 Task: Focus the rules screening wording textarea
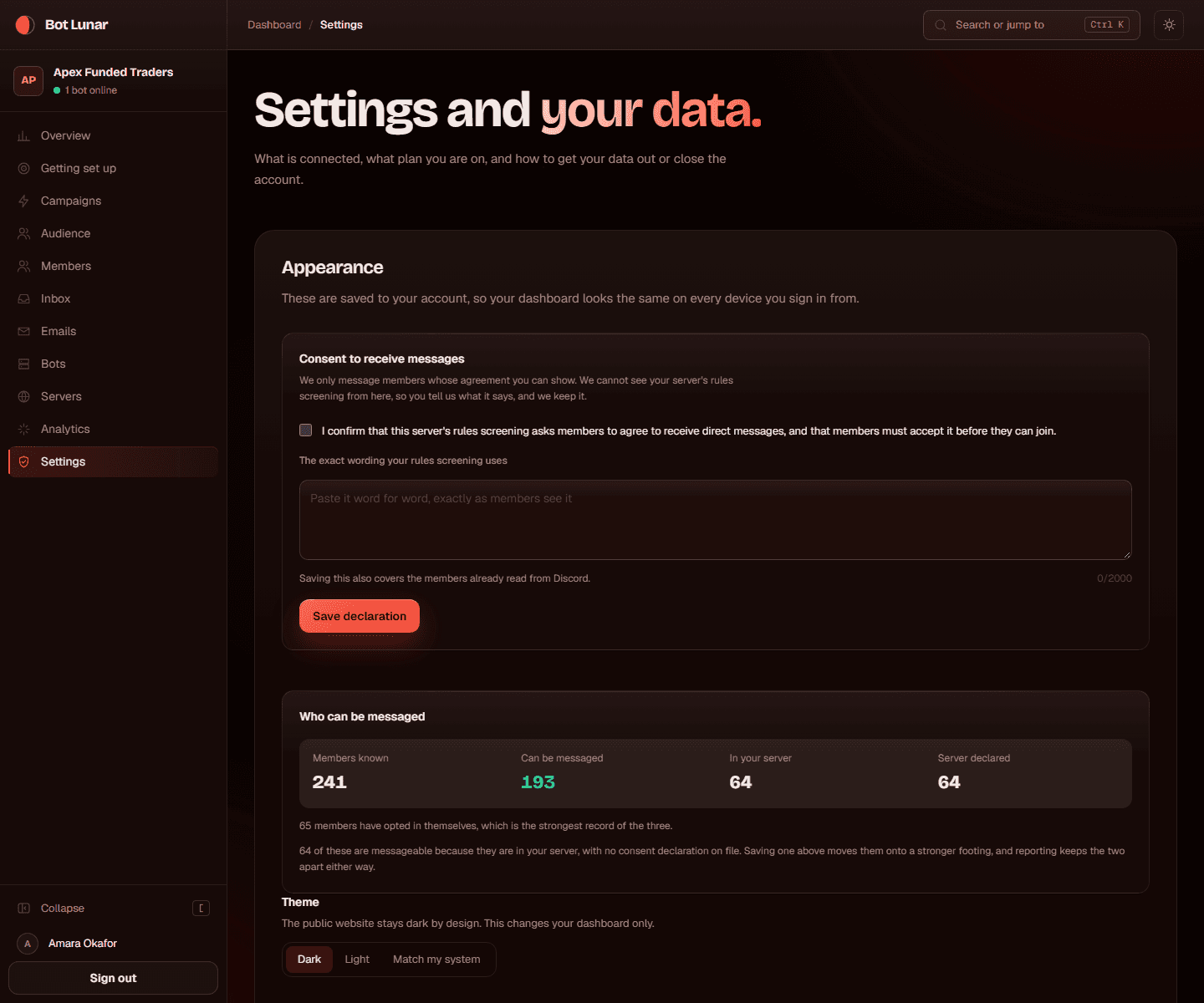[716, 520]
